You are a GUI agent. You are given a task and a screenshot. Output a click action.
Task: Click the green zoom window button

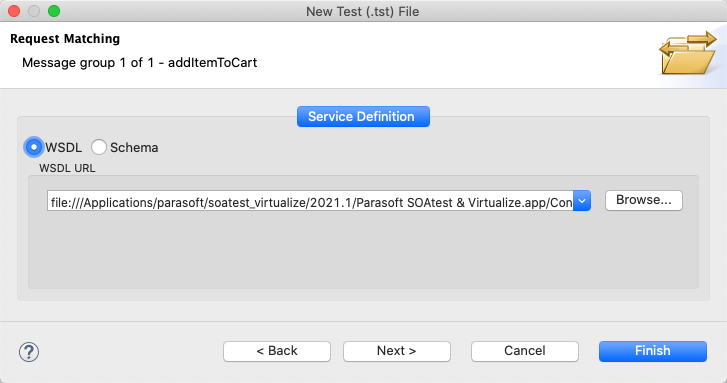point(54,11)
